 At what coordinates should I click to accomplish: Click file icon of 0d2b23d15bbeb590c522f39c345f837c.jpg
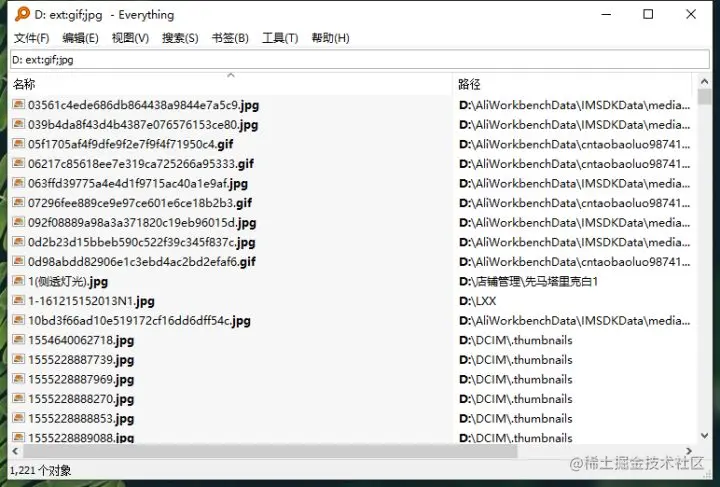18,242
